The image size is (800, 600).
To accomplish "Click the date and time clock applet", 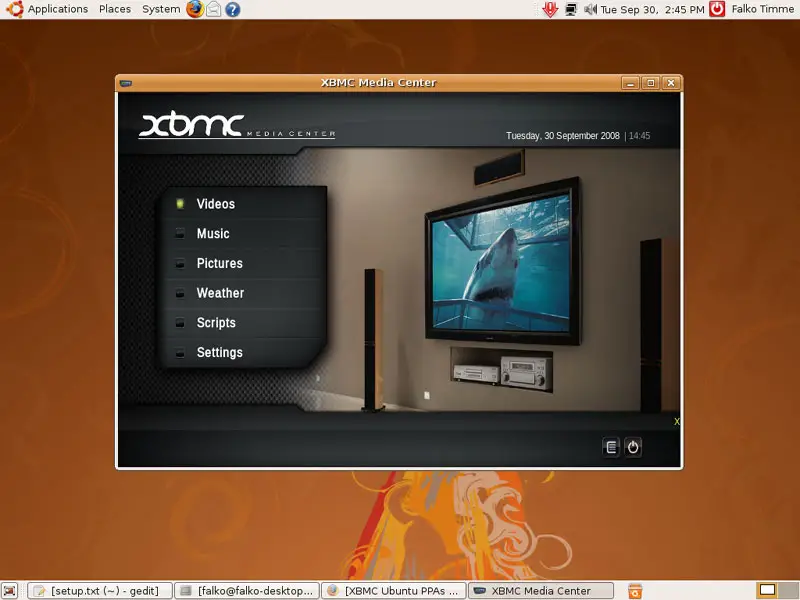I will 653,9.
